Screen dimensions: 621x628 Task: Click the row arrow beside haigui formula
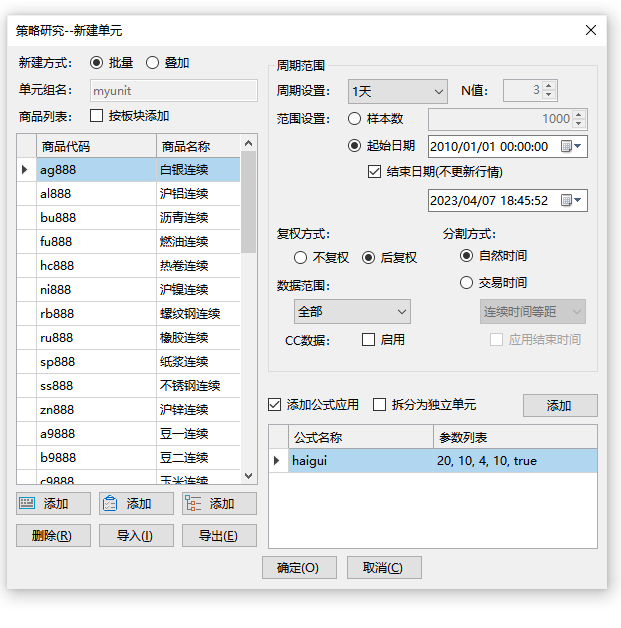coord(277,461)
